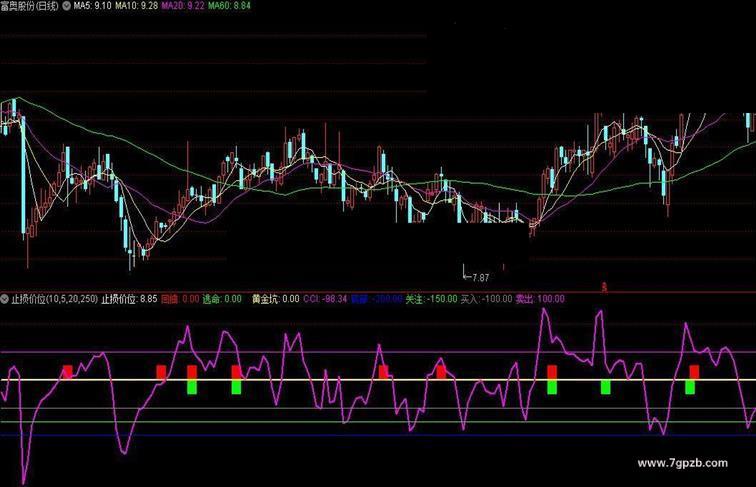Screen dimensions: 756x487
Task: Click the 卖出: 100.00 value
Action: 540,299
